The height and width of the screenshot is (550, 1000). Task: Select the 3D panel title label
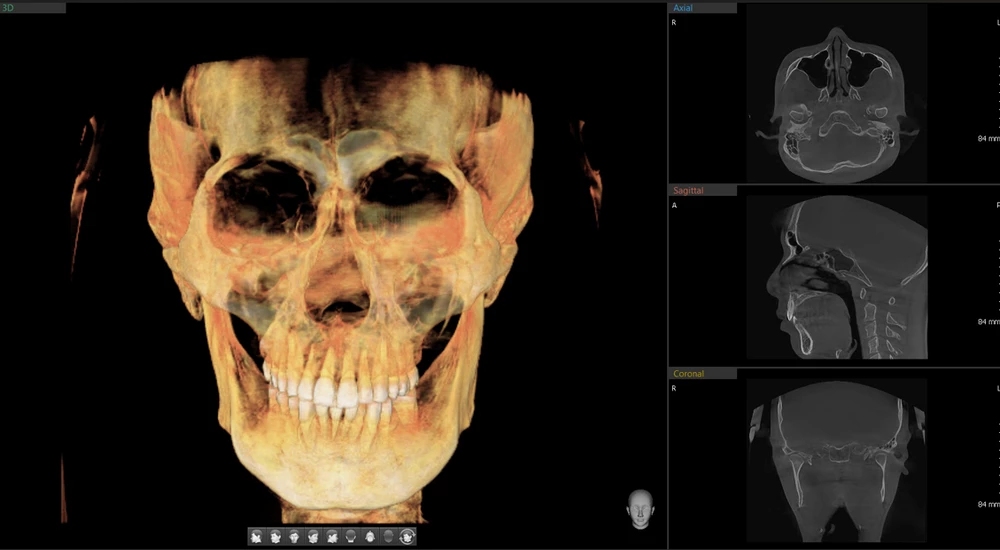coord(9,8)
